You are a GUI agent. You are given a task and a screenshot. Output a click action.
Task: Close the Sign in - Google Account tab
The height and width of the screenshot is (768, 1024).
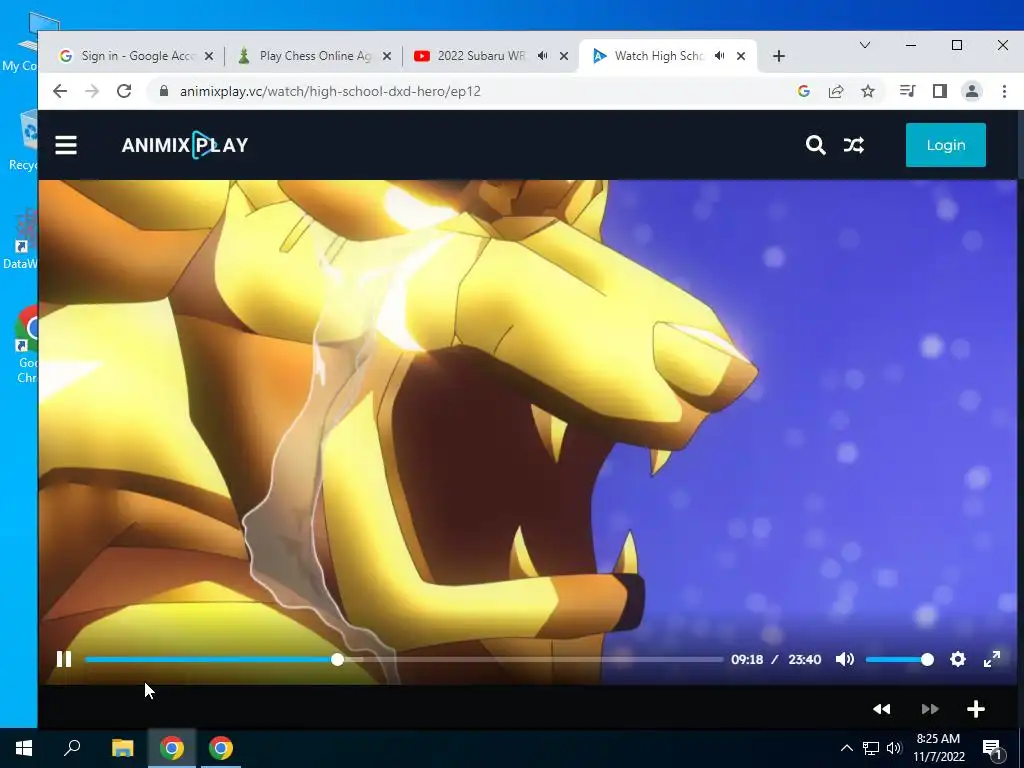(209, 56)
